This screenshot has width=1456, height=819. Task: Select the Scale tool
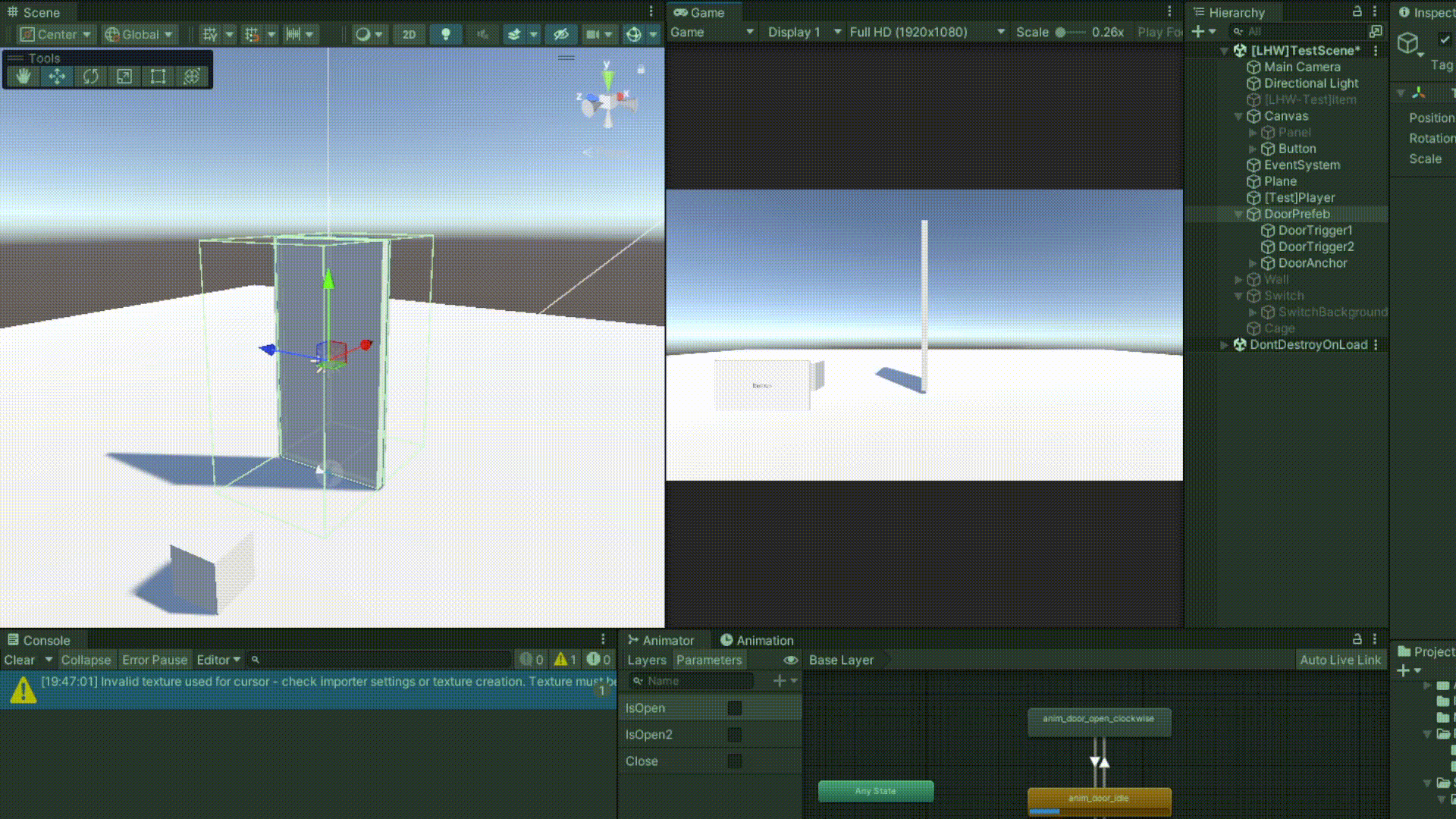coord(124,76)
